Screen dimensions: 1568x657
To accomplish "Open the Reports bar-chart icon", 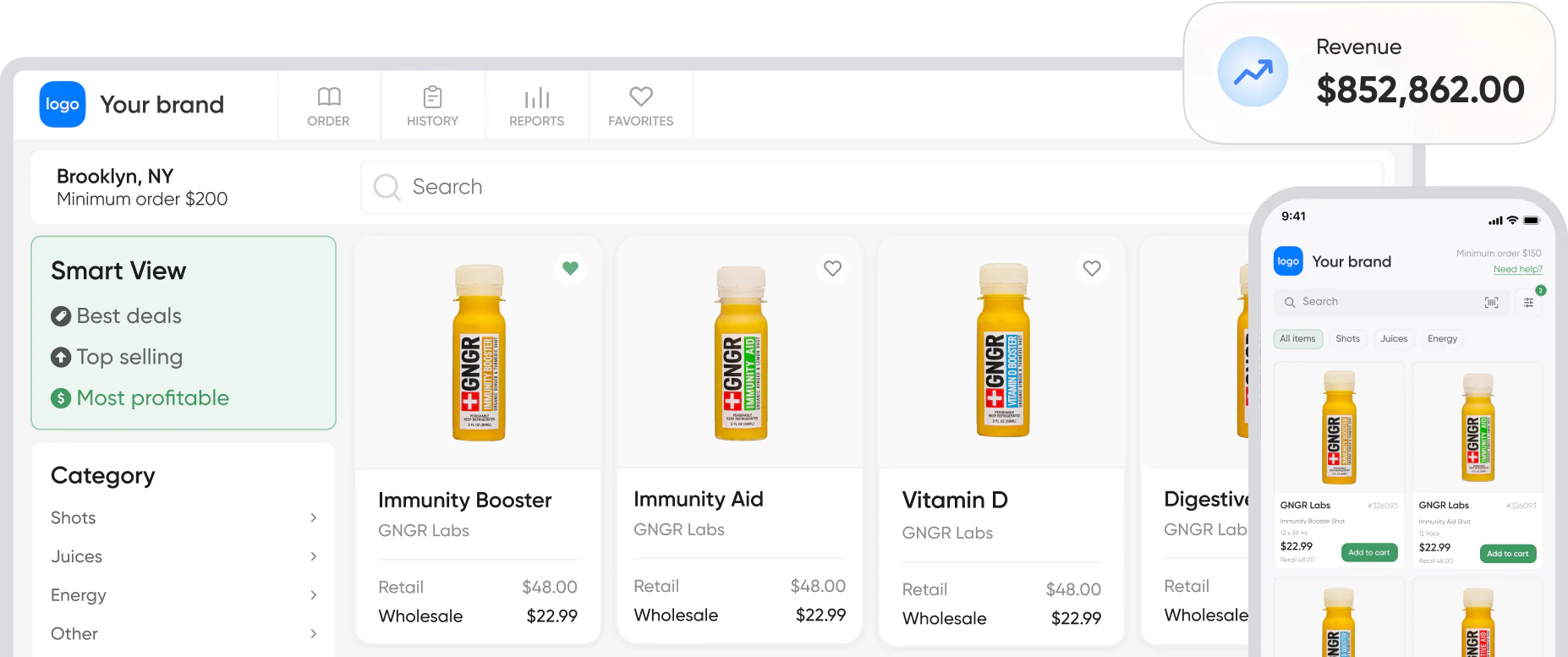I will click(x=536, y=97).
